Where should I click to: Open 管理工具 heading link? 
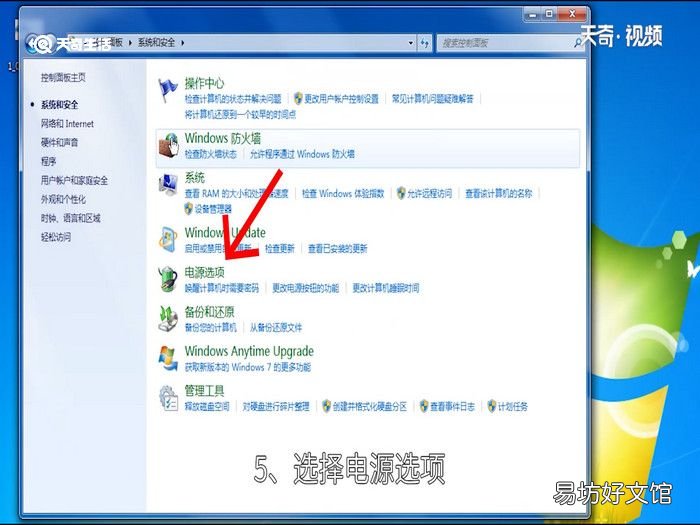coord(204,391)
